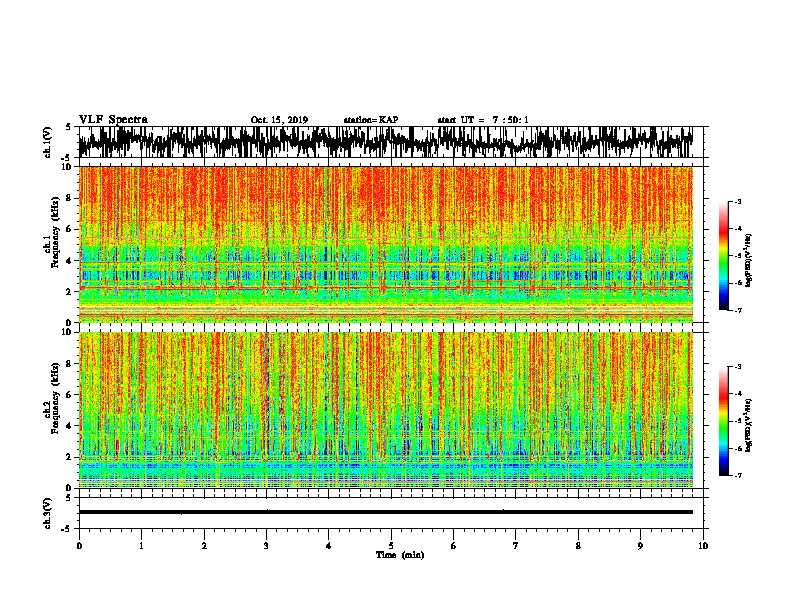Click time axis tick label "6"
792x612 pixels.
(x=454, y=546)
